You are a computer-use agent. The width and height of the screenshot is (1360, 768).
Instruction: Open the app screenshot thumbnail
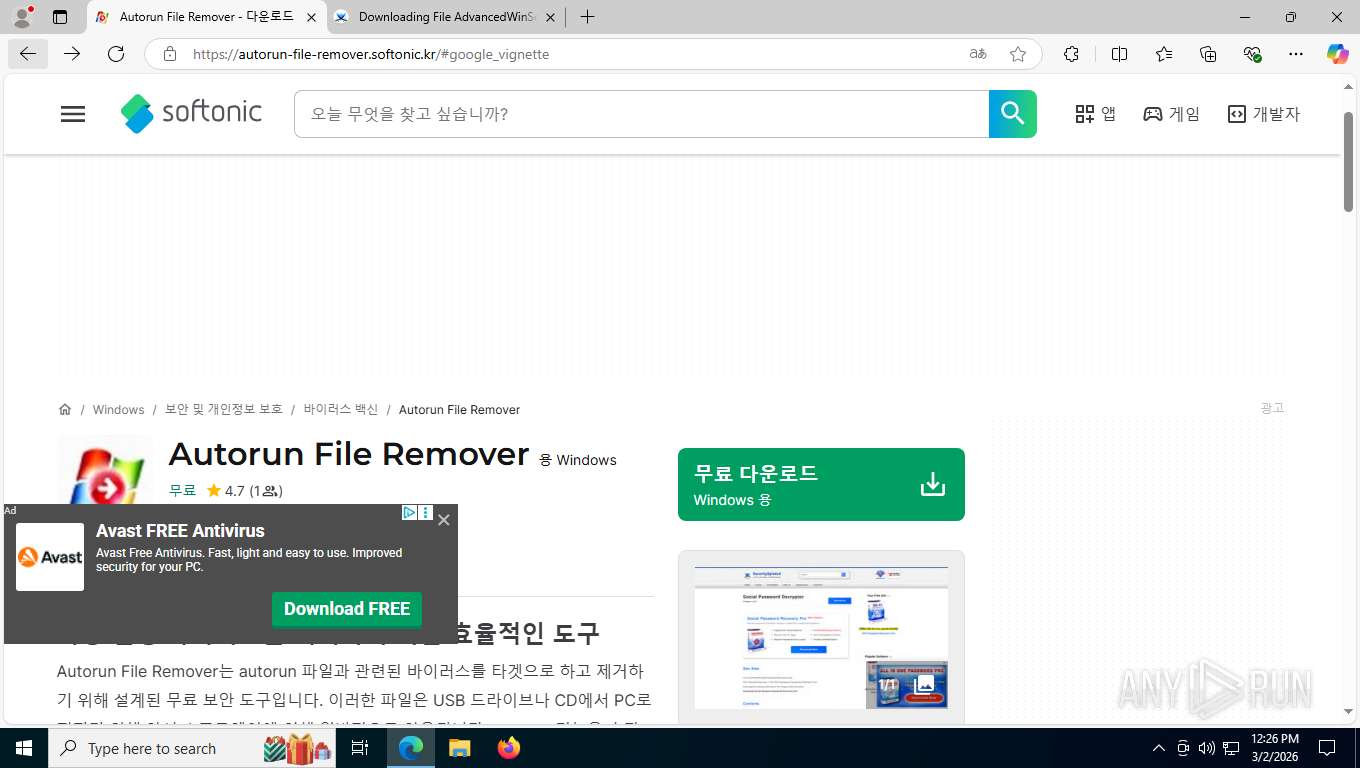(x=821, y=637)
